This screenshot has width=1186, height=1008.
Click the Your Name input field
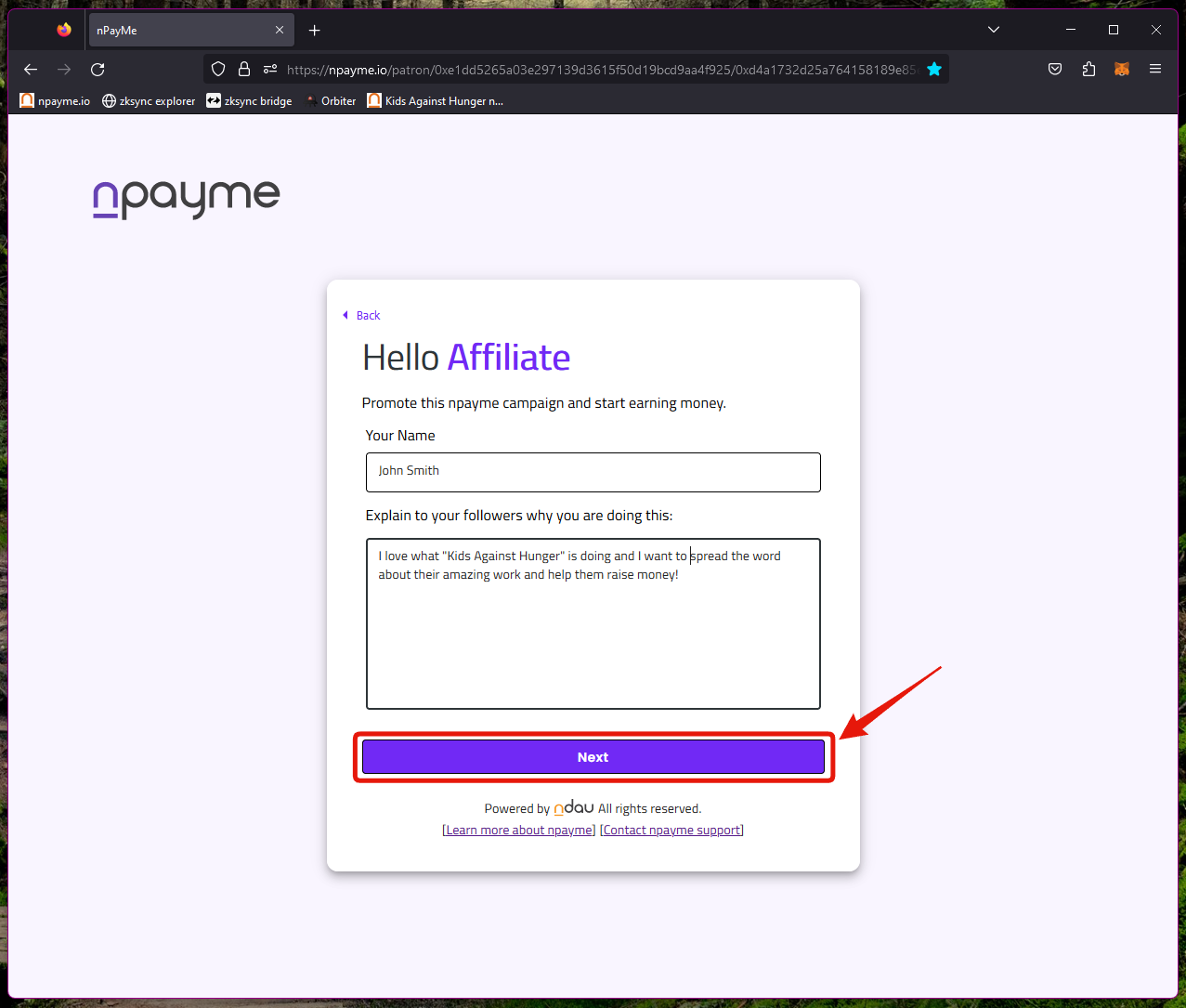click(x=593, y=472)
